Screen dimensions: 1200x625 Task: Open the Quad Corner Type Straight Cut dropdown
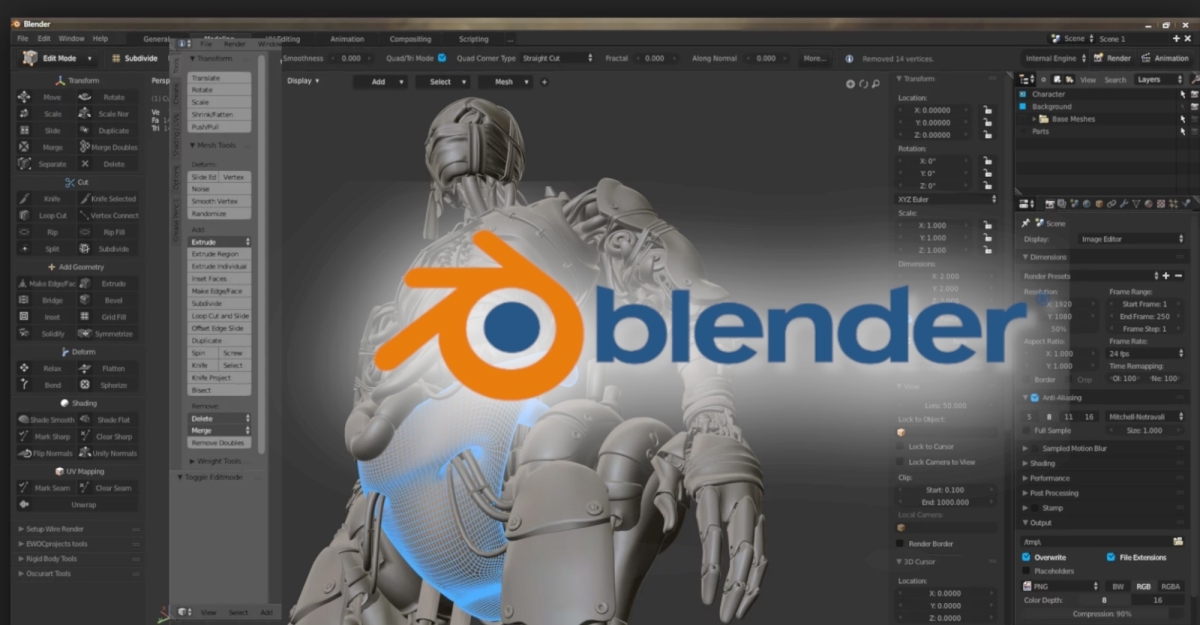pos(556,58)
